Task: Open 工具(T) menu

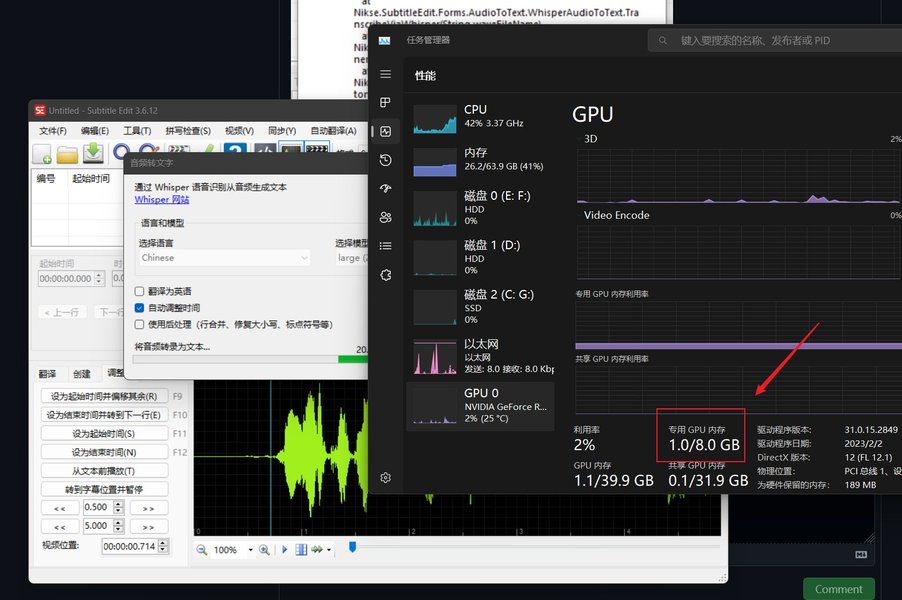Action: pos(137,131)
